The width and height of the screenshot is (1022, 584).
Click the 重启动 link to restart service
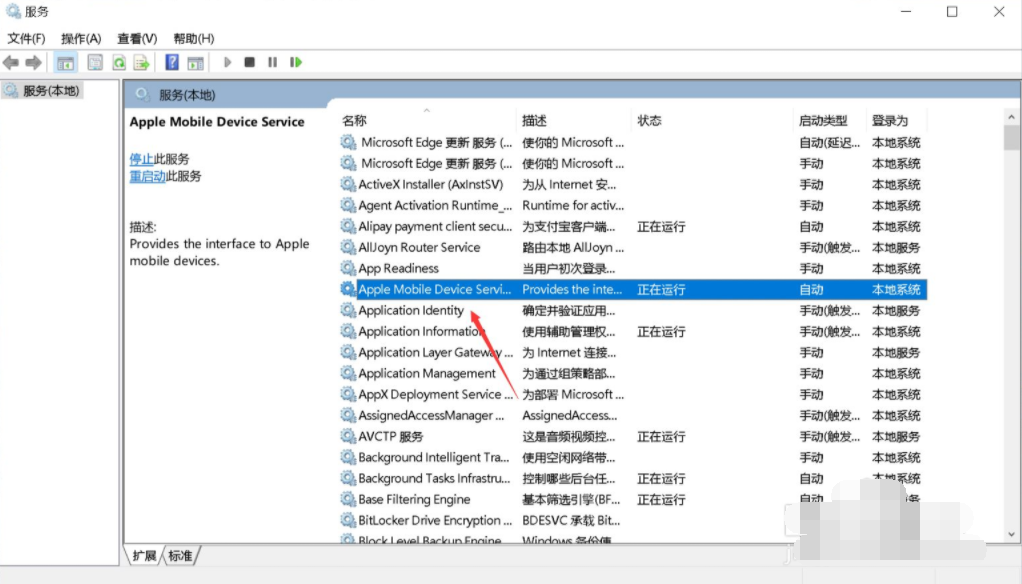pyautogui.click(x=147, y=176)
